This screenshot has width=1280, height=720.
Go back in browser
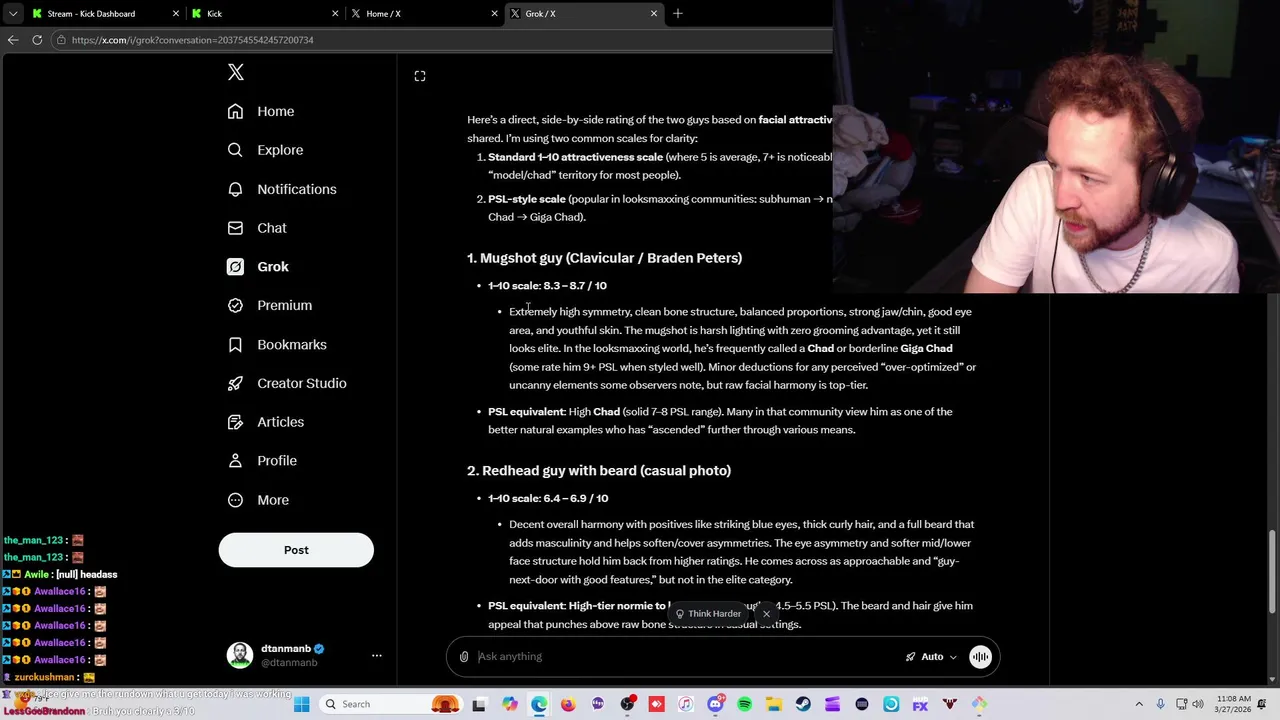coord(13,40)
